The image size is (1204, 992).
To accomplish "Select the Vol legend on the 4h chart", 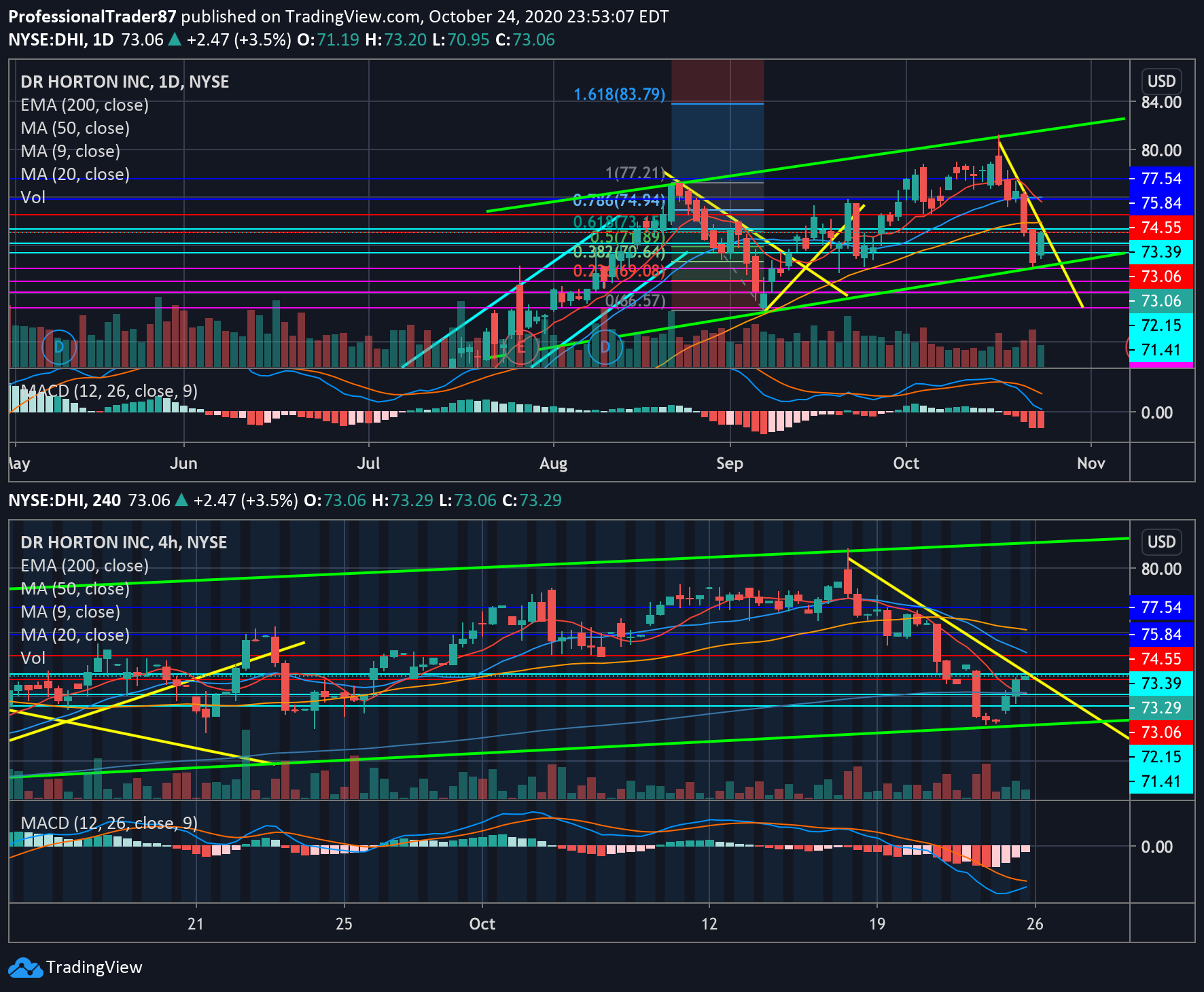I will pos(33,658).
